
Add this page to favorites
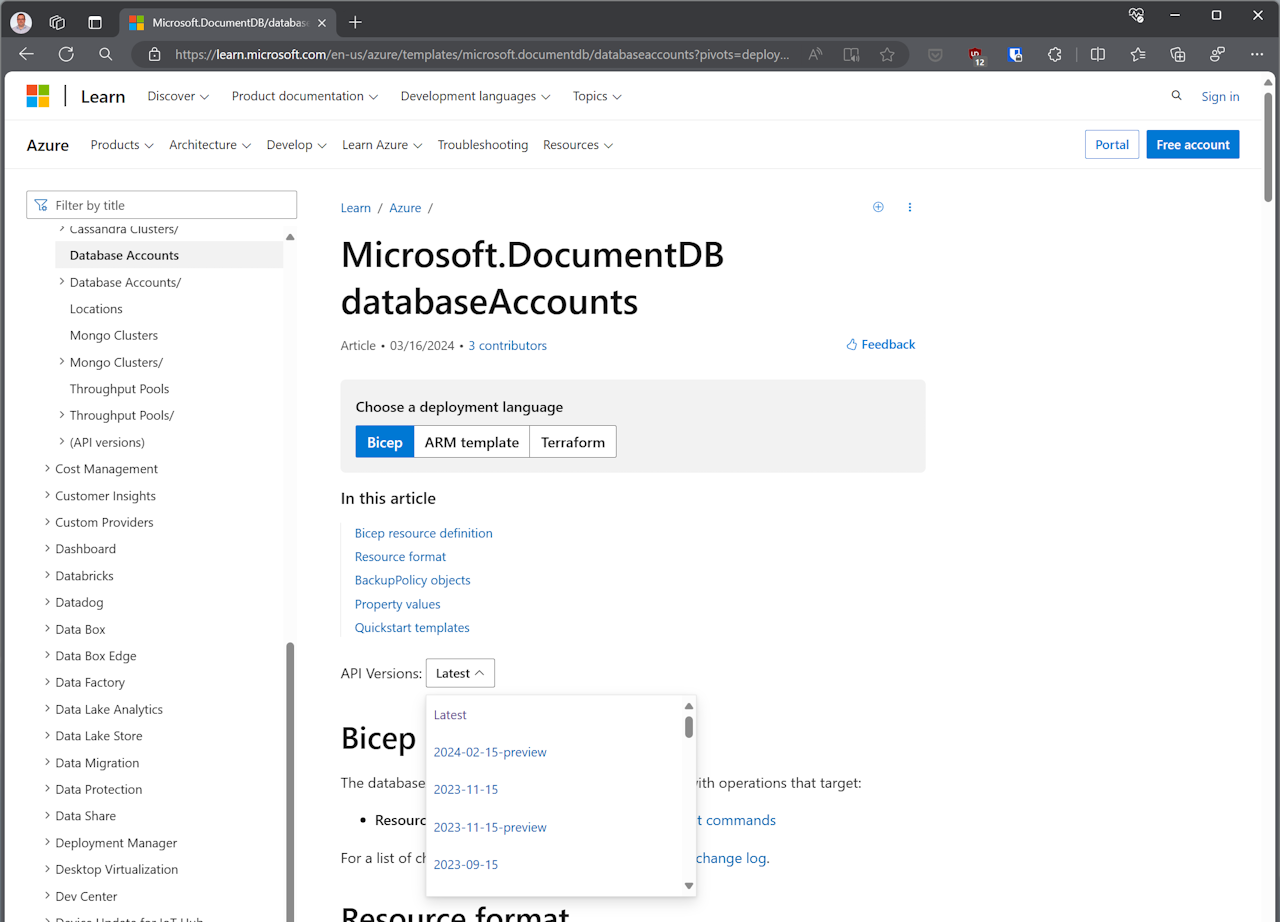tap(887, 55)
